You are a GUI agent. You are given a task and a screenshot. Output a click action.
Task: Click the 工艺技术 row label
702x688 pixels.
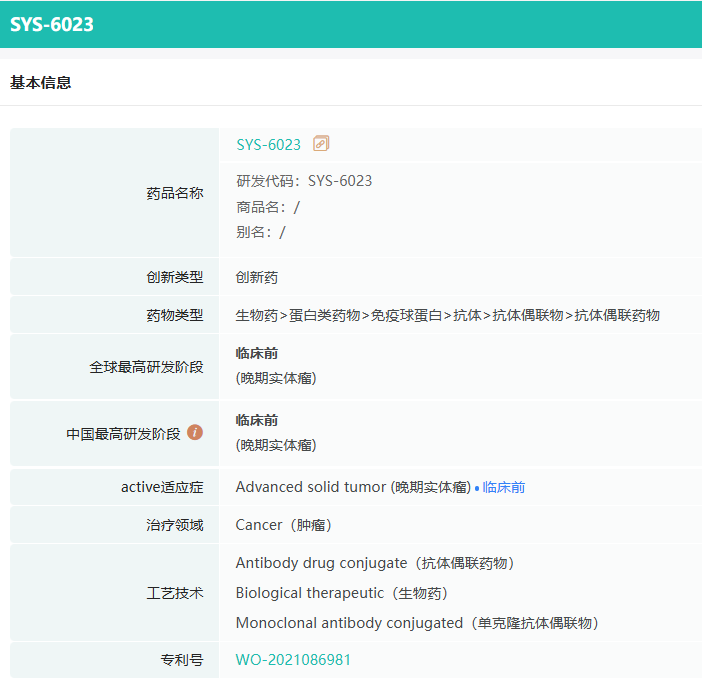175,593
